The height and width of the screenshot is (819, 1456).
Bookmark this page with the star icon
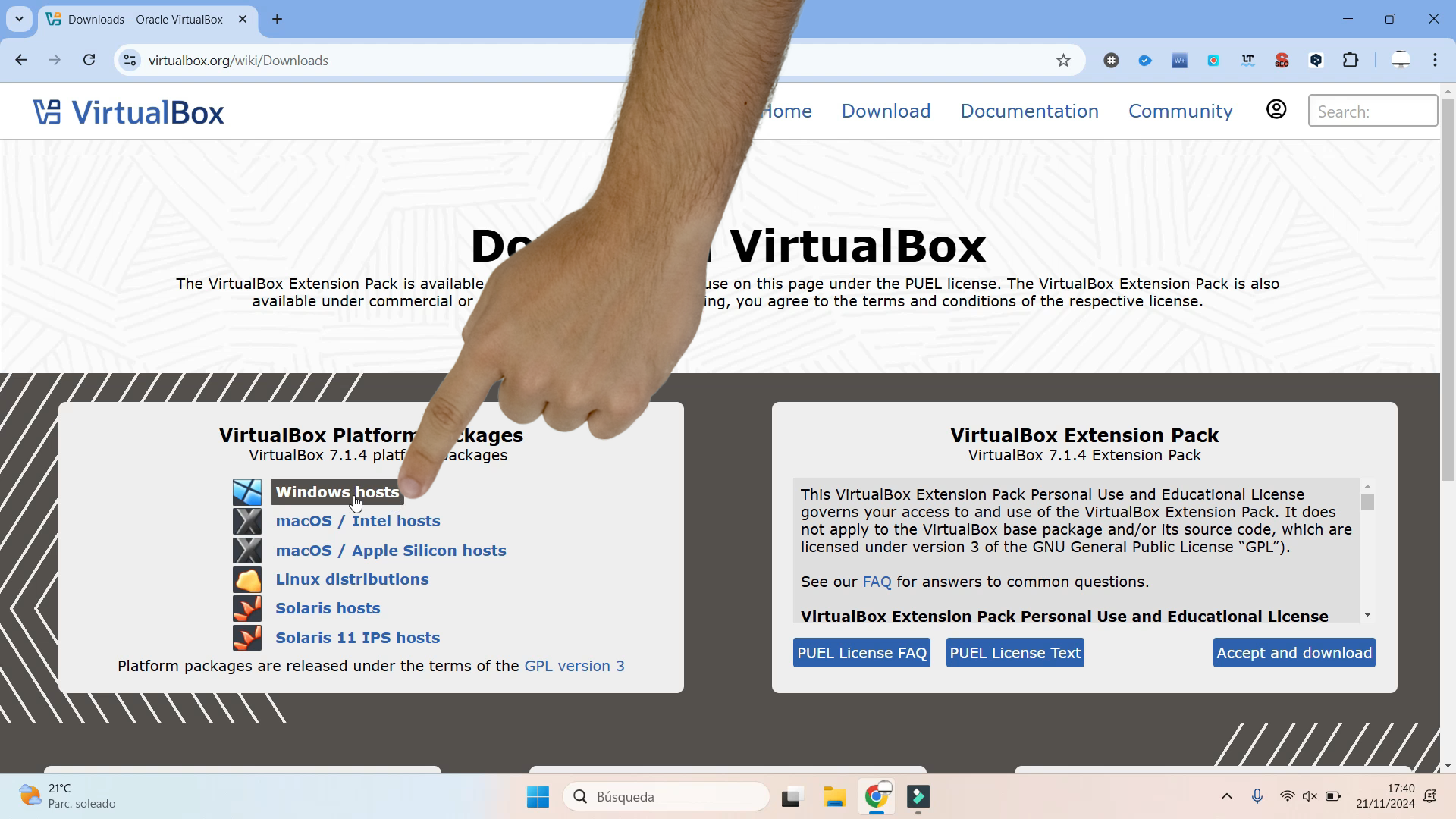[1063, 60]
